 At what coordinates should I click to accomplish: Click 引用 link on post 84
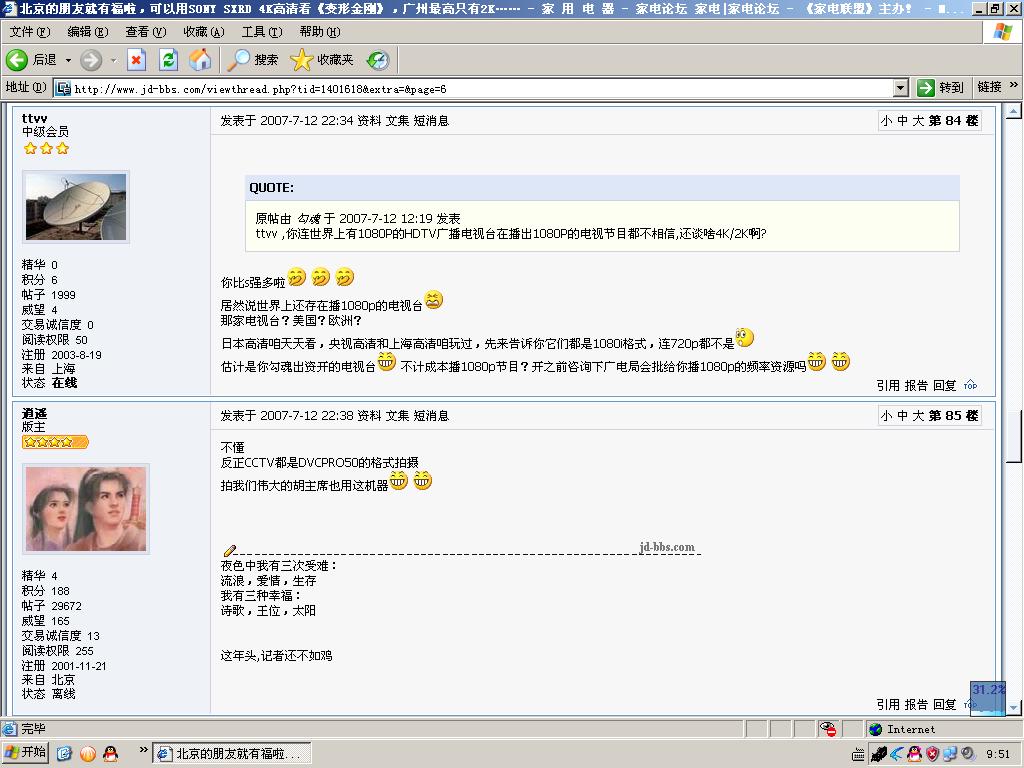(887, 385)
